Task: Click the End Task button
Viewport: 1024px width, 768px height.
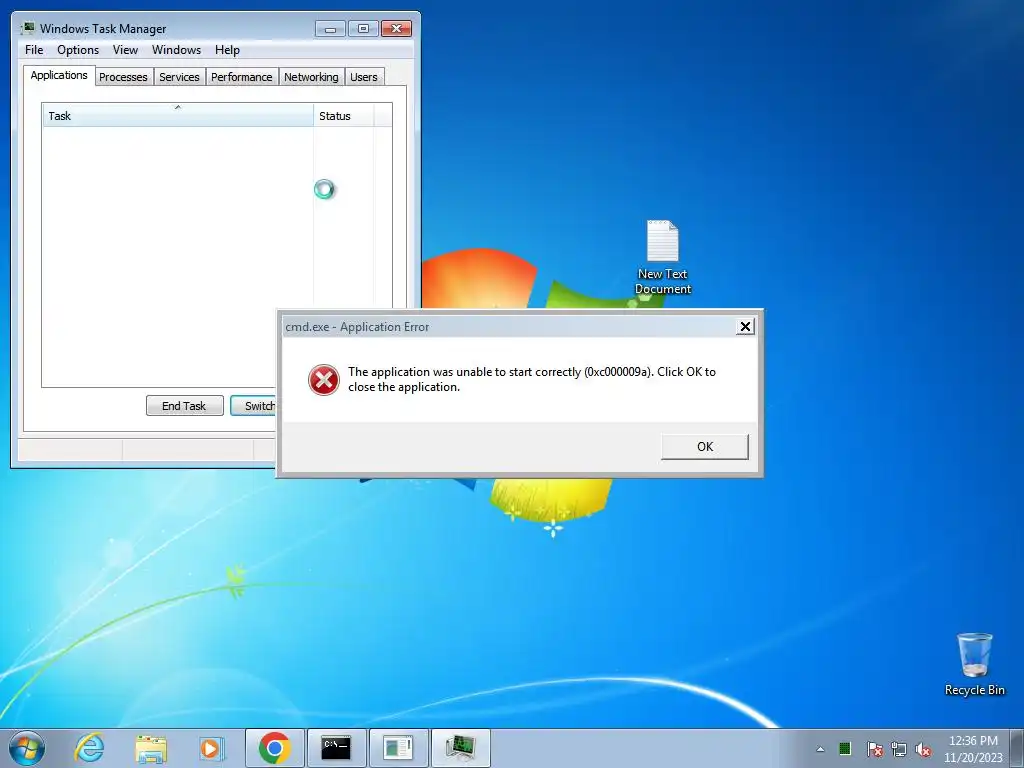Action: click(x=184, y=406)
